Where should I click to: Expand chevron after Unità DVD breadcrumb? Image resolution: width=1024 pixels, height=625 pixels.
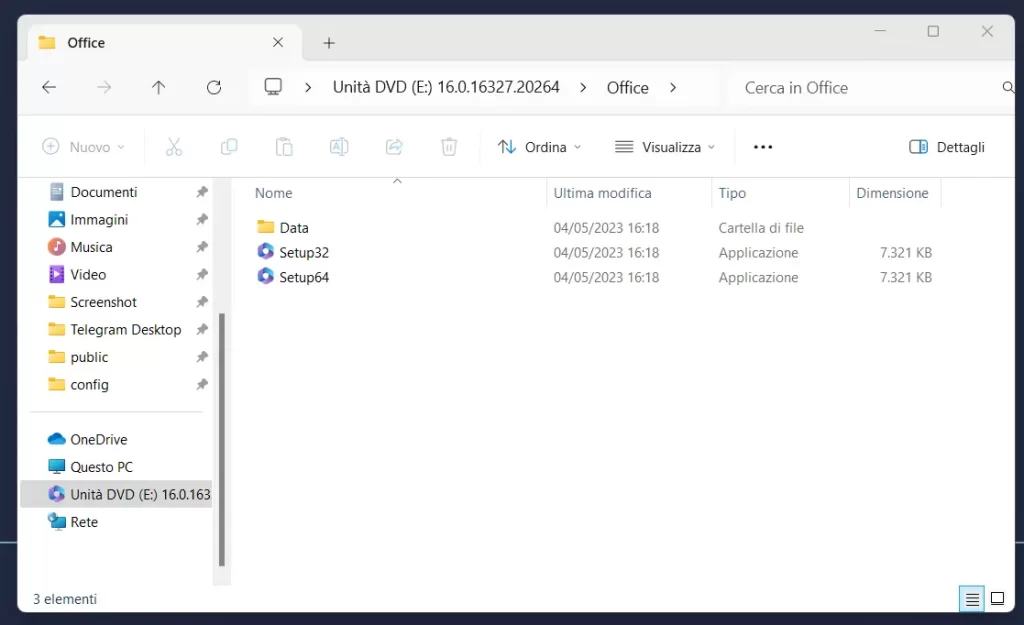pos(583,88)
